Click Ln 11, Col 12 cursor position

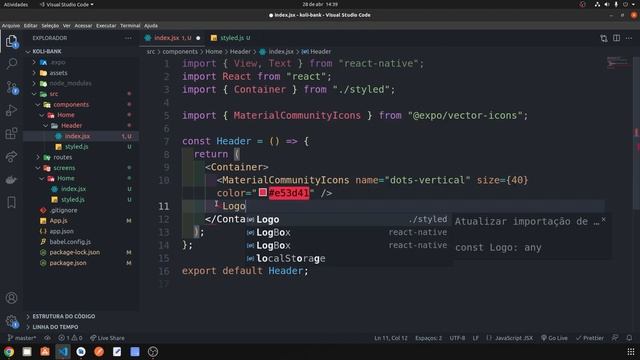click(391, 338)
